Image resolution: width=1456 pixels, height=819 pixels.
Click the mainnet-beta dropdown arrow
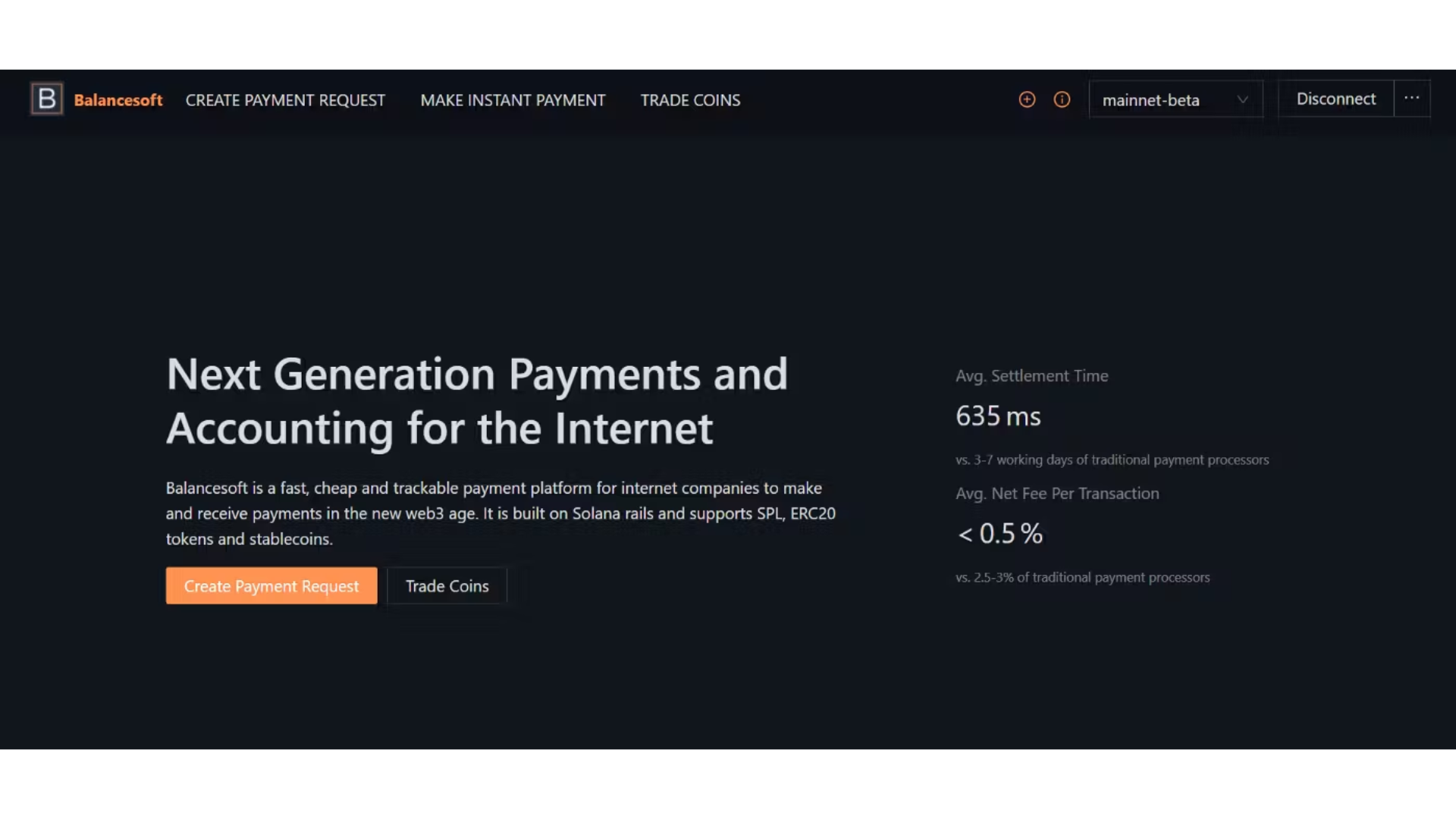(1243, 99)
